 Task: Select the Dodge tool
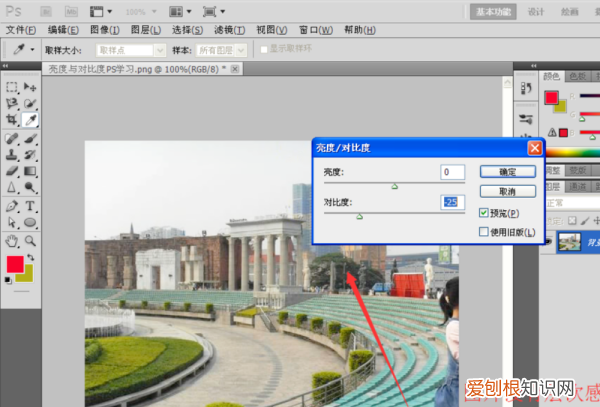pyautogui.click(x=30, y=187)
